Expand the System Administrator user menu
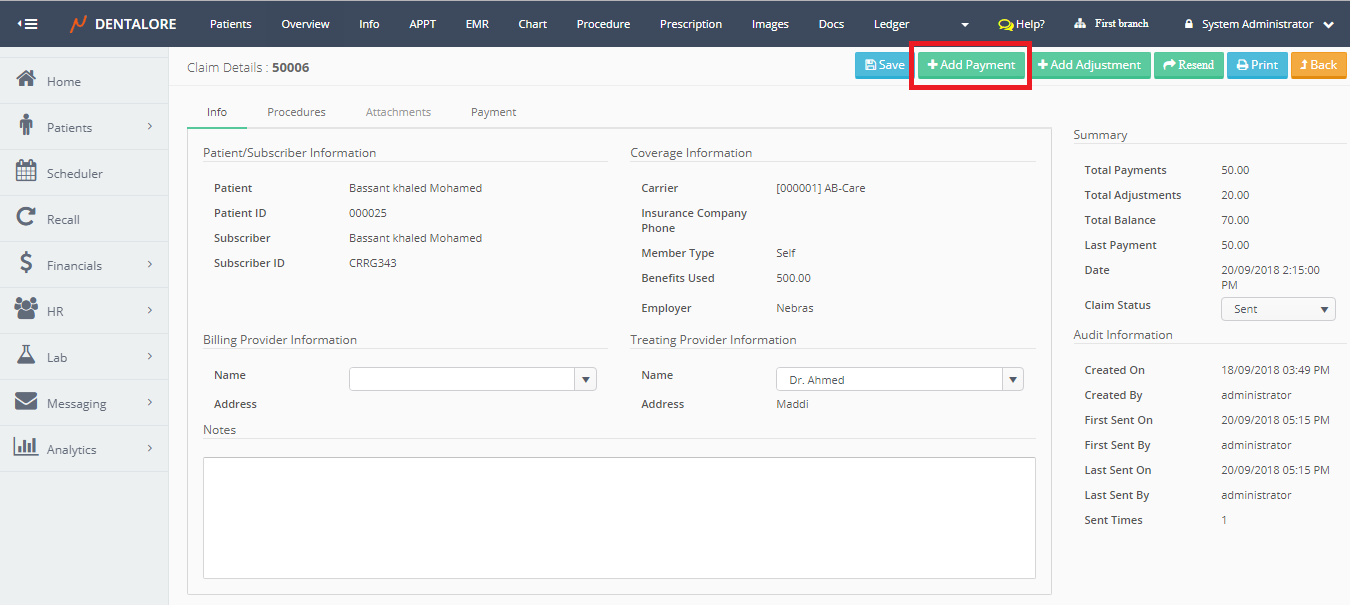 coord(1328,24)
